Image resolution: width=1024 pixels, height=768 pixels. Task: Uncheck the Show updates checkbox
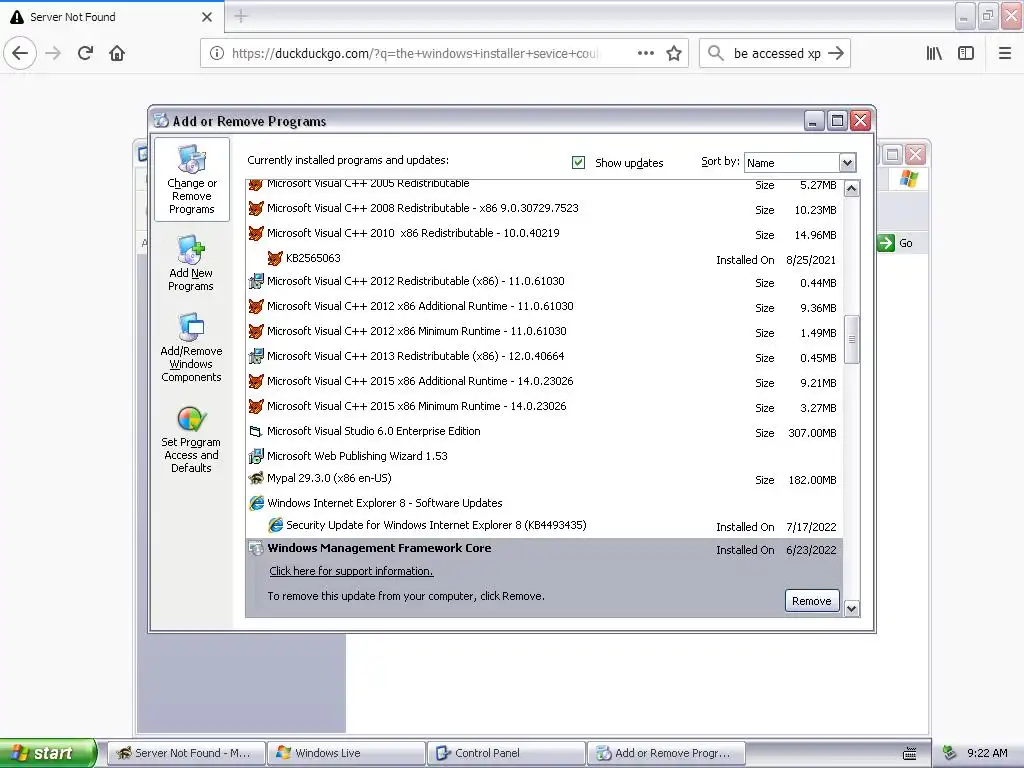point(578,163)
